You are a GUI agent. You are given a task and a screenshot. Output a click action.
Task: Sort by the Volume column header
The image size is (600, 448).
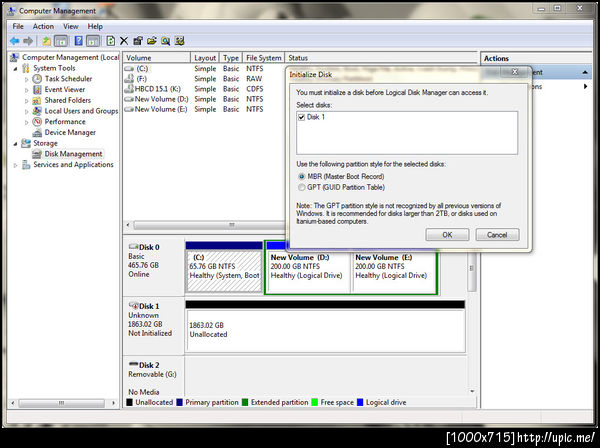point(157,58)
